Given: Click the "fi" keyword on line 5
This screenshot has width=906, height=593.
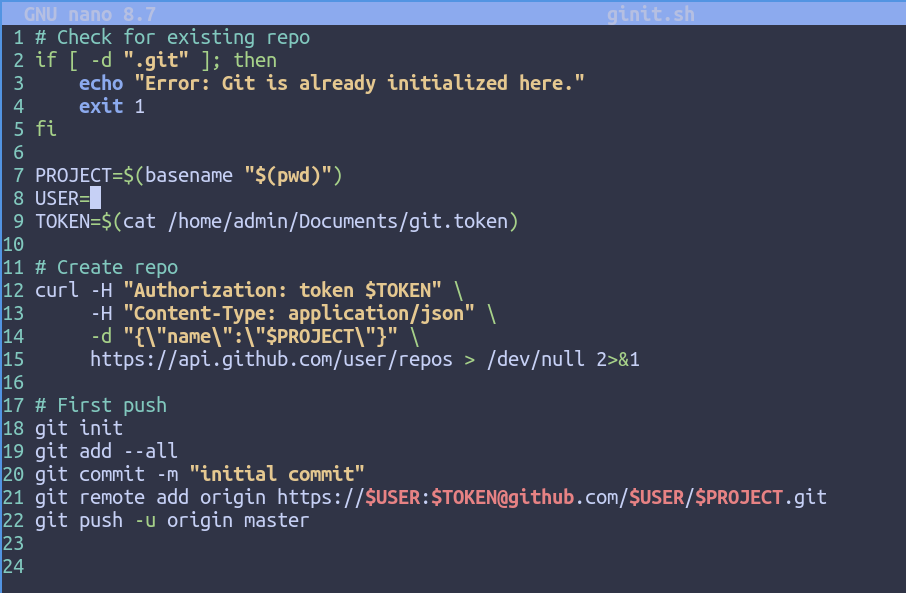Looking at the screenshot, I should pyautogui.click(x=46, y=129).
